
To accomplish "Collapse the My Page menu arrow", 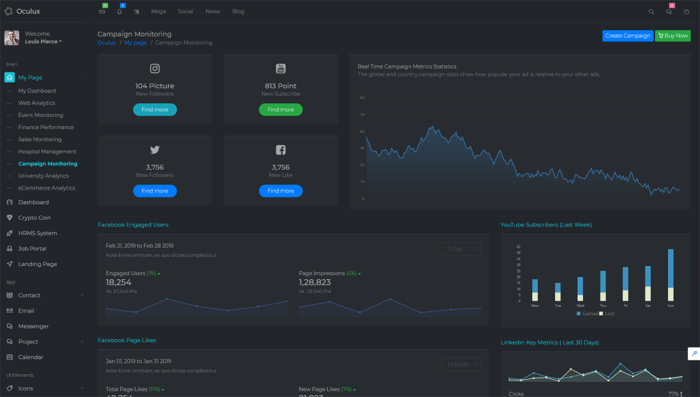I will click(83, 78).
